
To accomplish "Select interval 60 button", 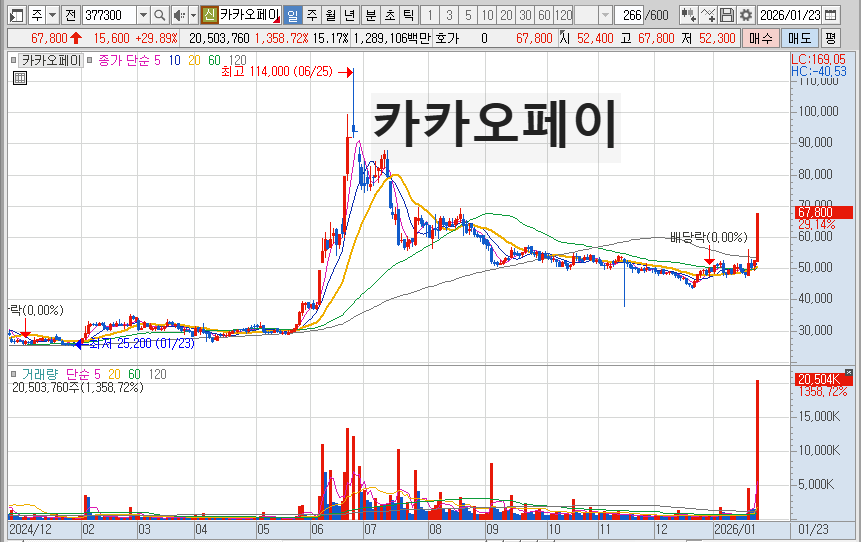I will [x=545, y=15].
